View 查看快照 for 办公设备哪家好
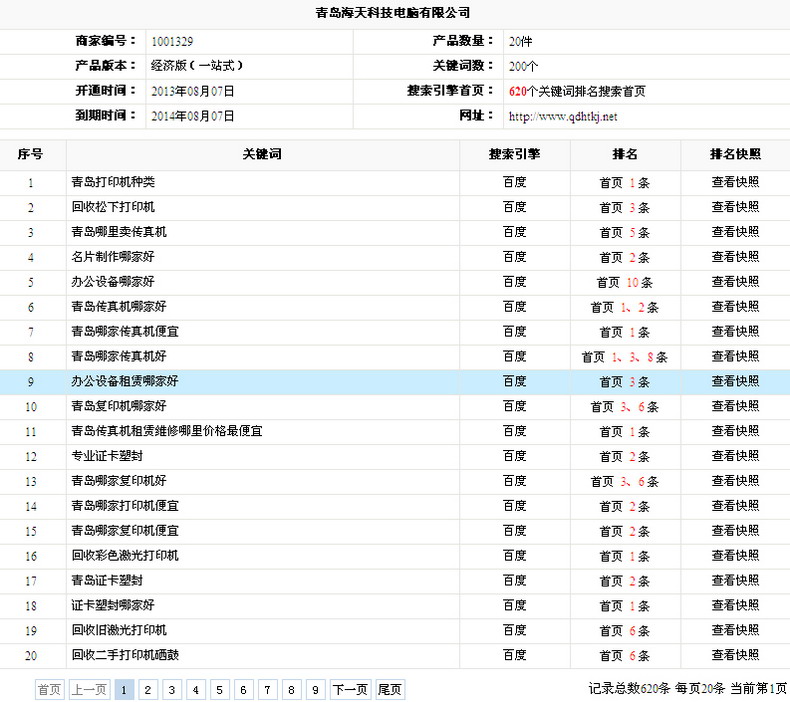 (x=735, y=282)
